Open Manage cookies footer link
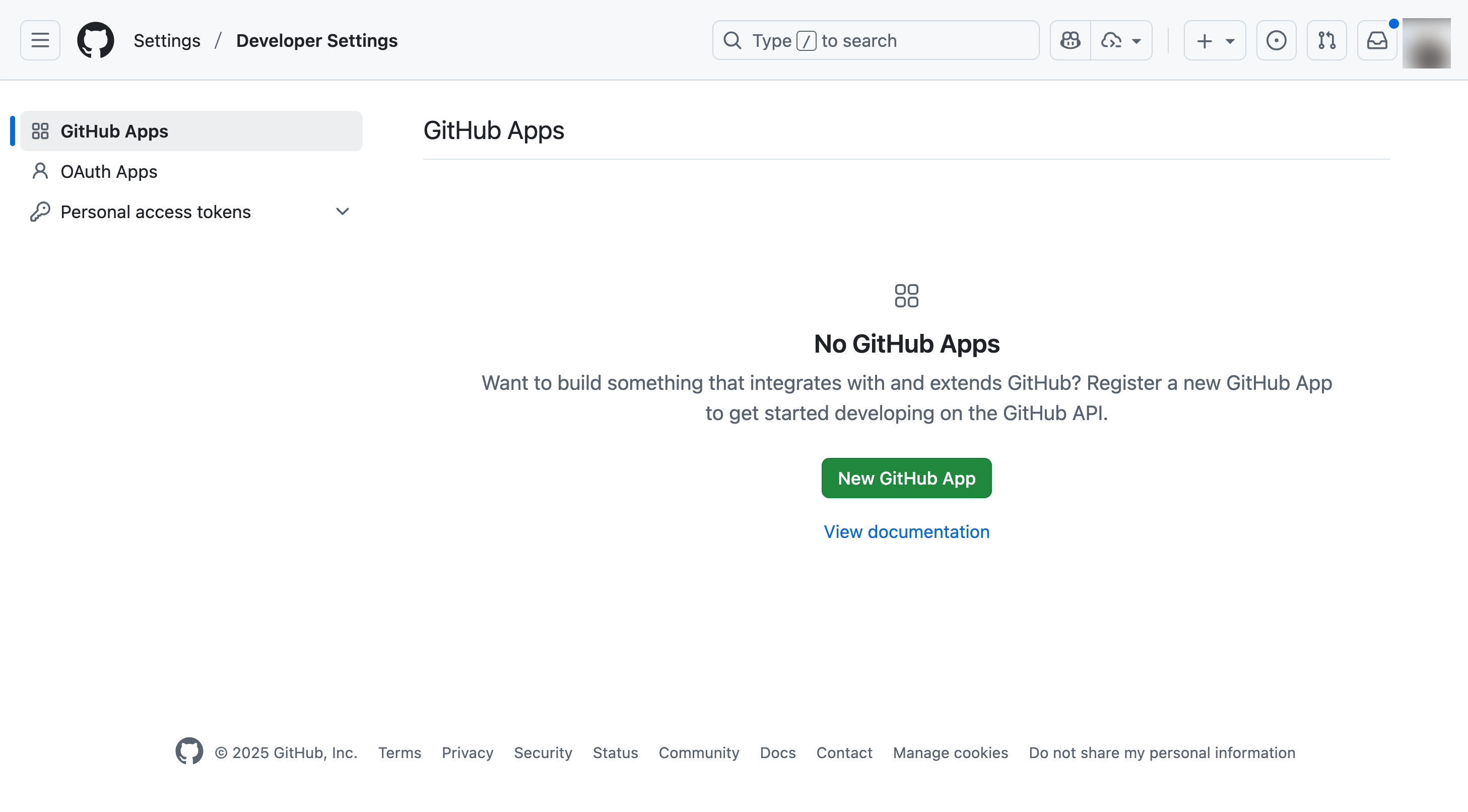Screen dimensions: 1468x812 950,753
